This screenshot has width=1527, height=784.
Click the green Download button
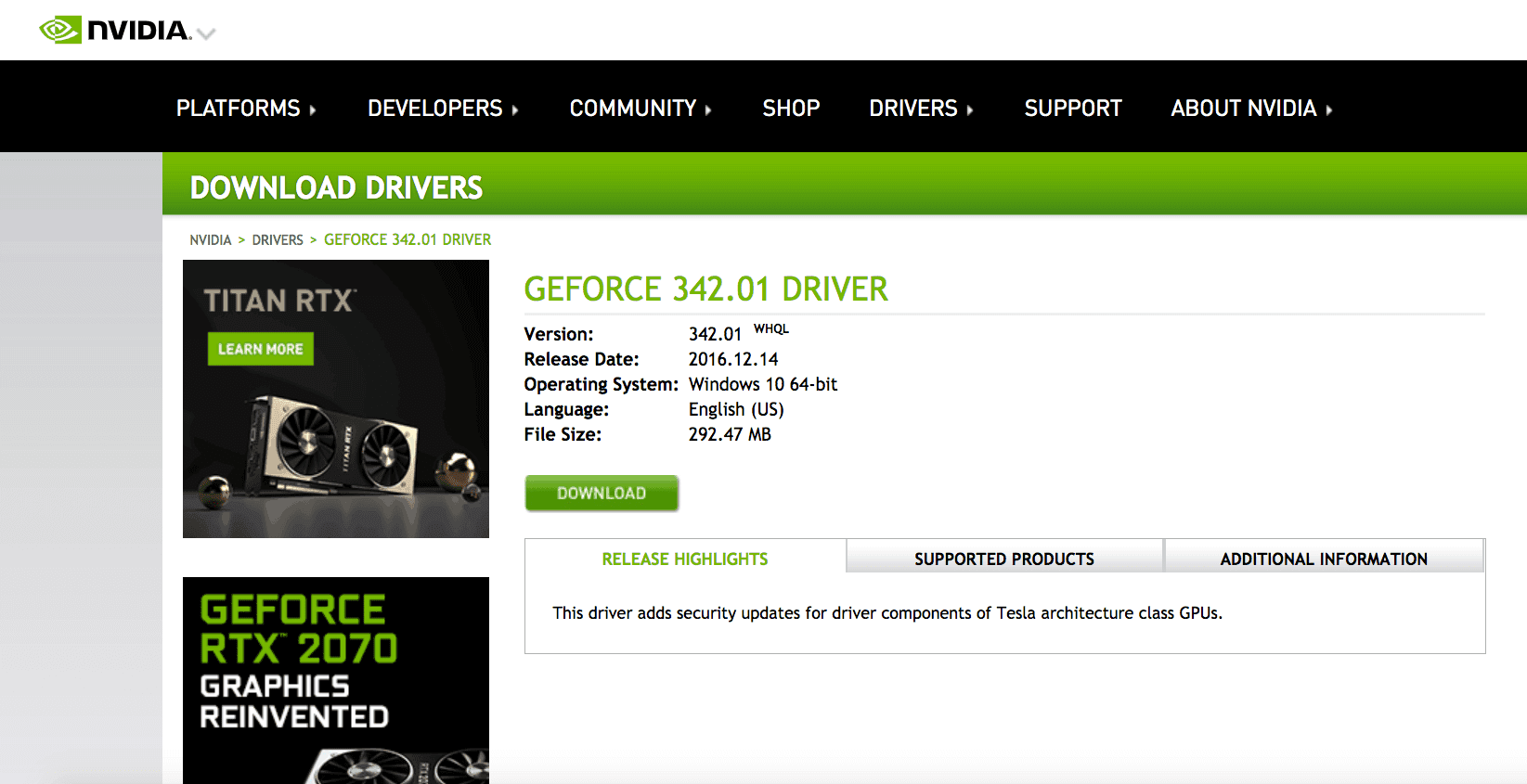pos(602,493)
